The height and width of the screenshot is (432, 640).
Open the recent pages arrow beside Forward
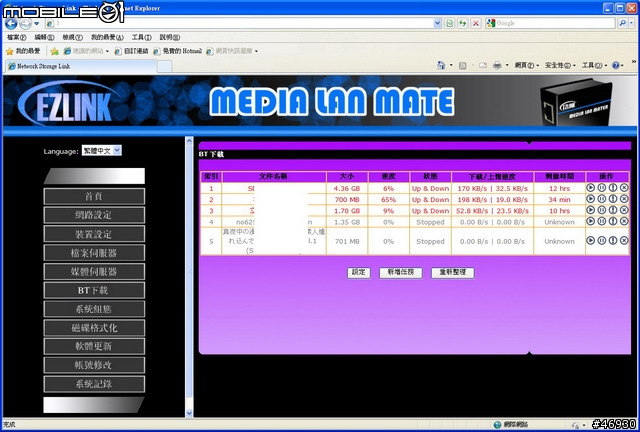(x=36, y=24)
